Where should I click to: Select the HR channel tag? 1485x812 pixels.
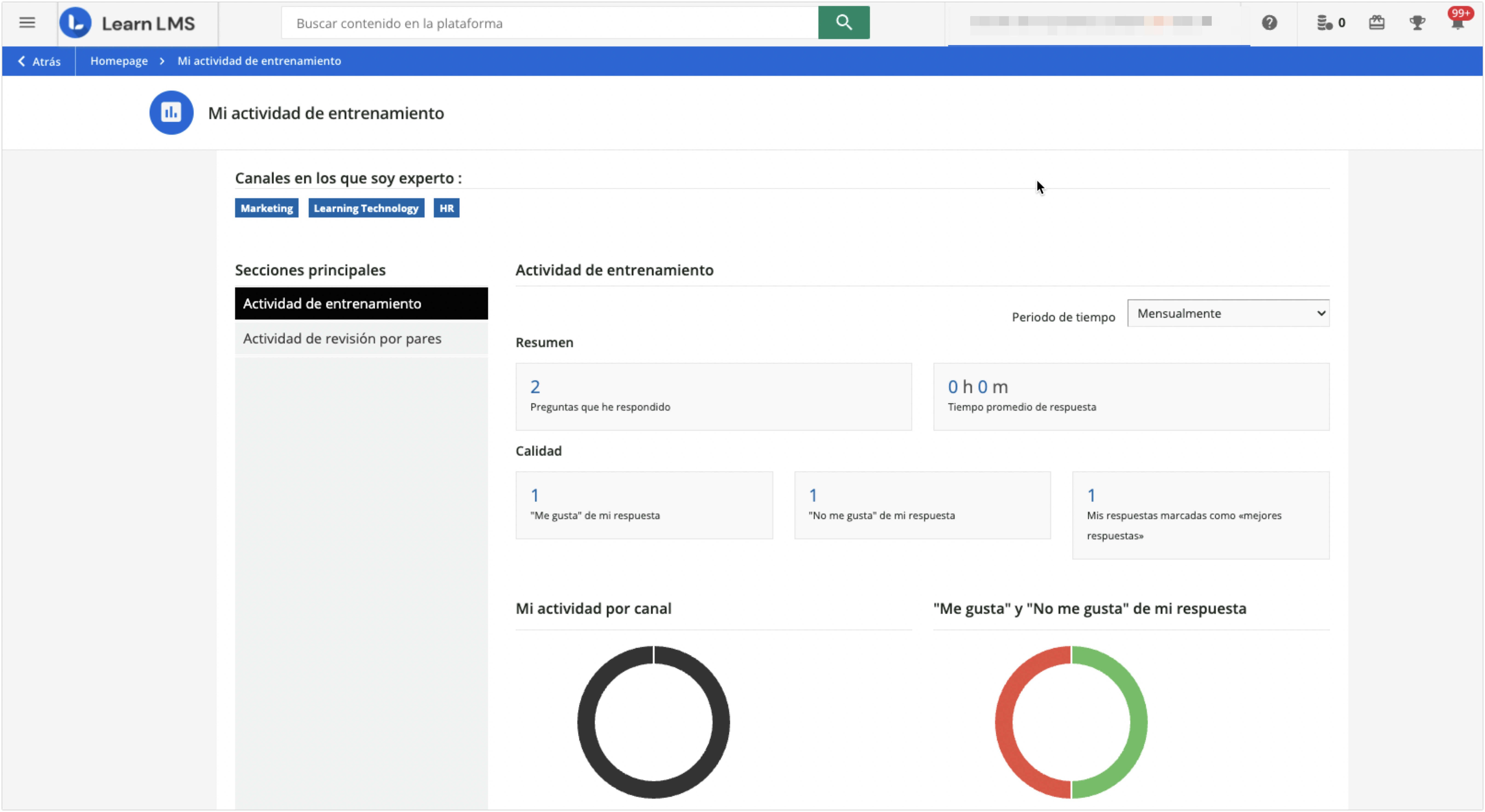point(446,208)
